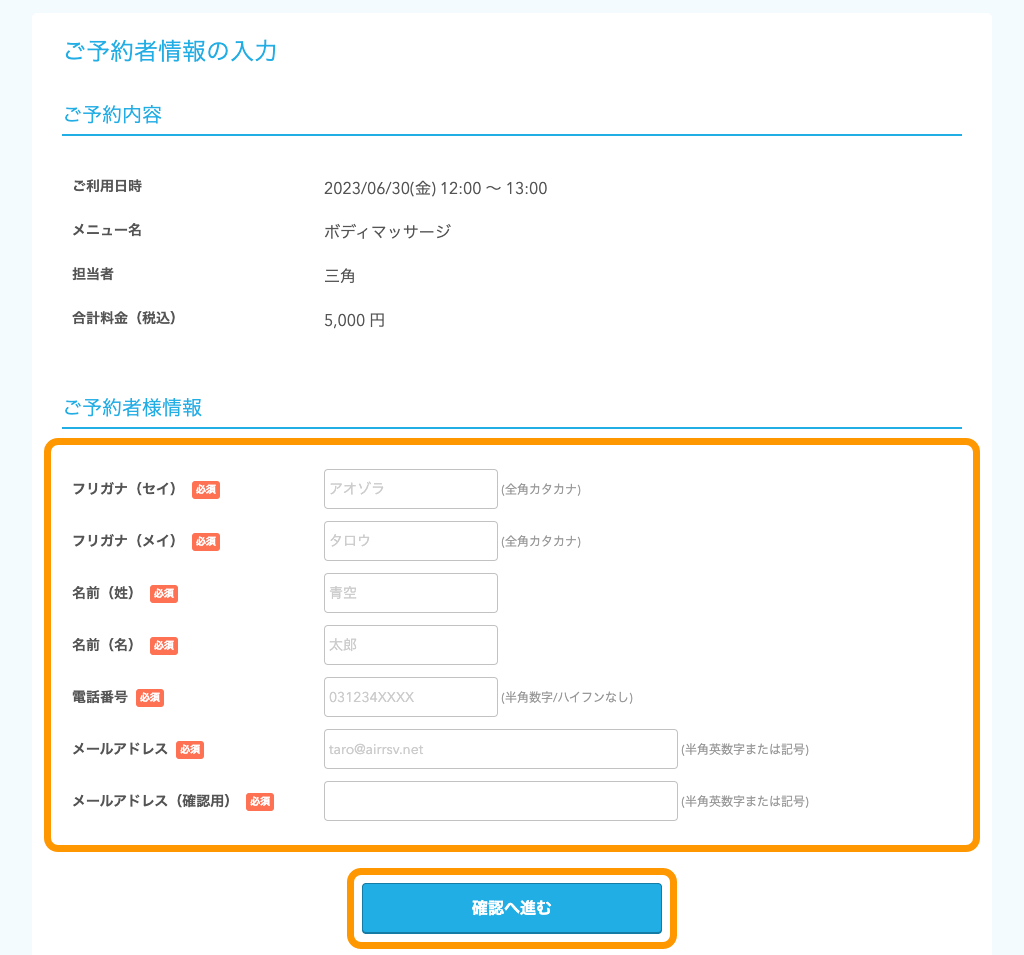Select the メールアドレス（確認用） field
Image resolution: width=1024 pixels, height=955 pixels.
coord(501,801)
